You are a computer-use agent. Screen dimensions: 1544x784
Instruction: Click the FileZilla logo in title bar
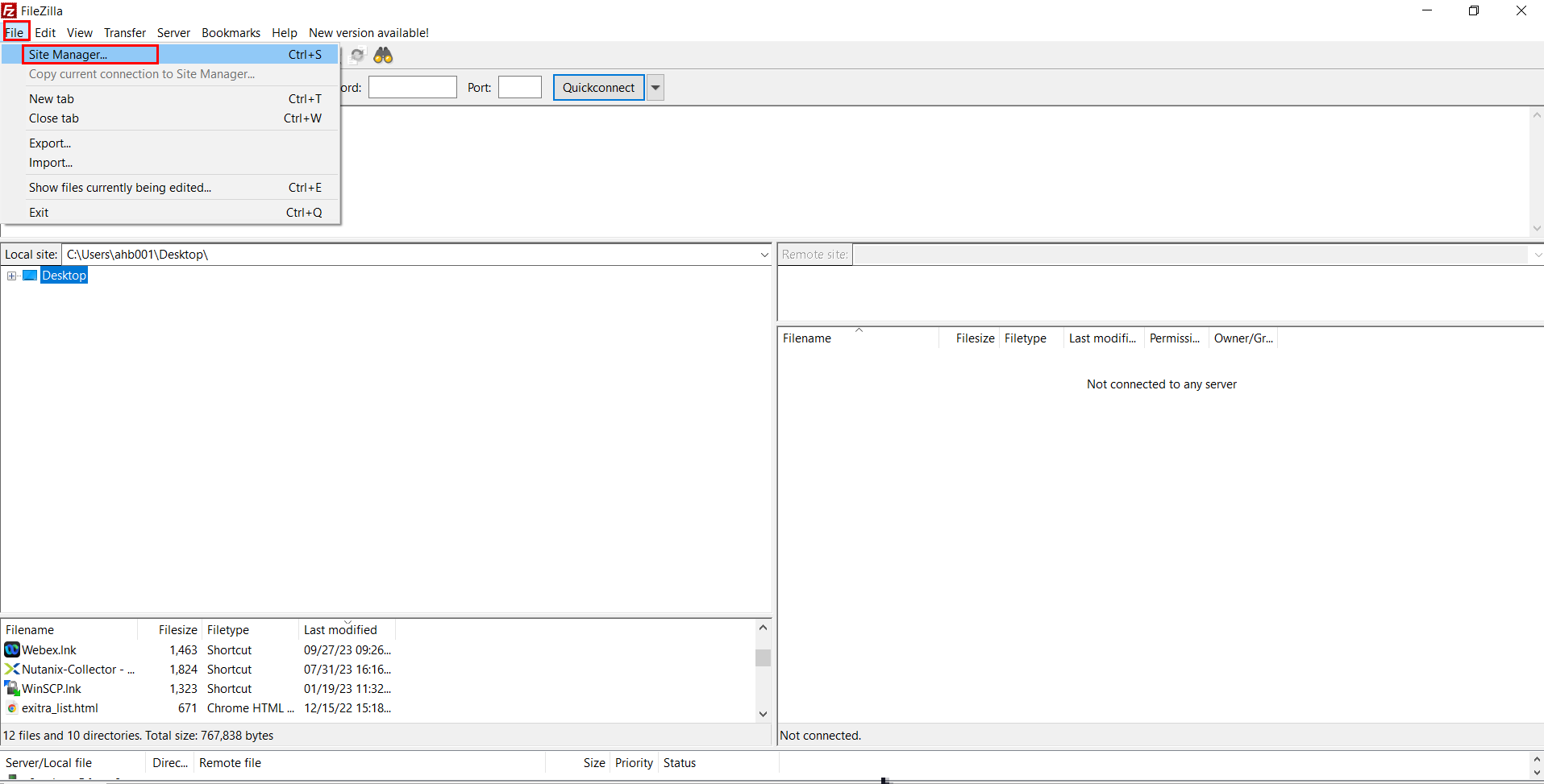9,10
